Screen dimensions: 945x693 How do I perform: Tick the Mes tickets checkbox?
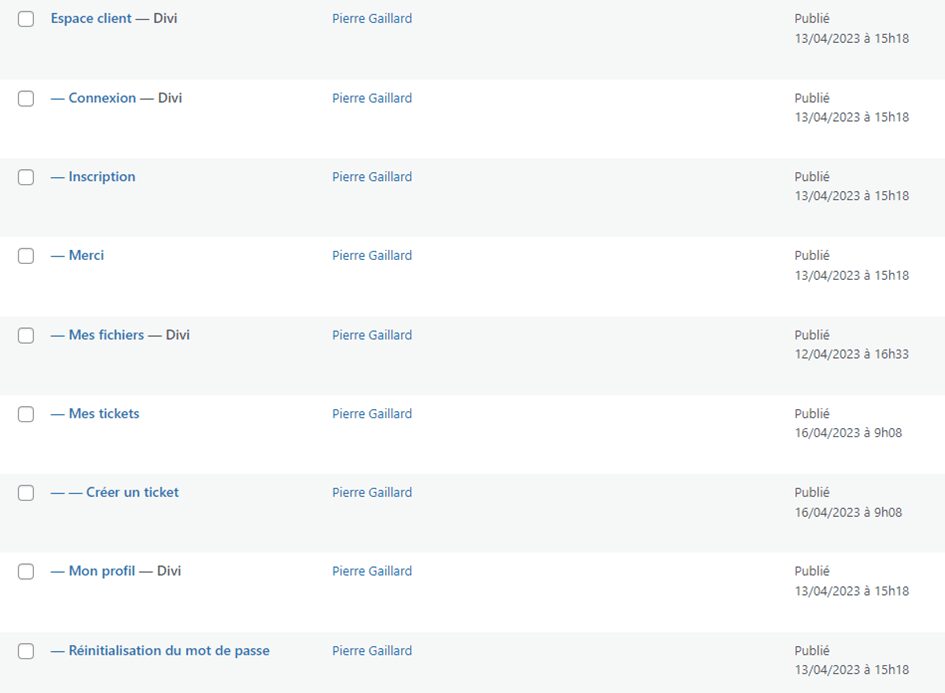pyautogui.click(x=26, y=414)
